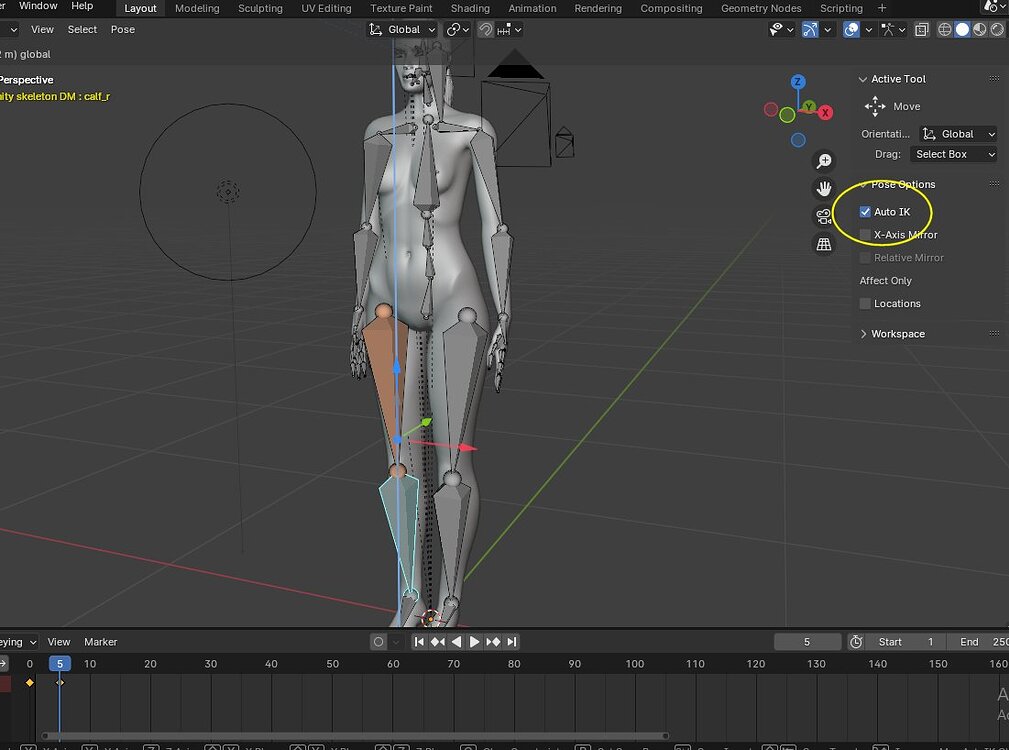Select rendered viewport shading
The height and width of the screenshot is (750, 1009).
click(997, 30)
